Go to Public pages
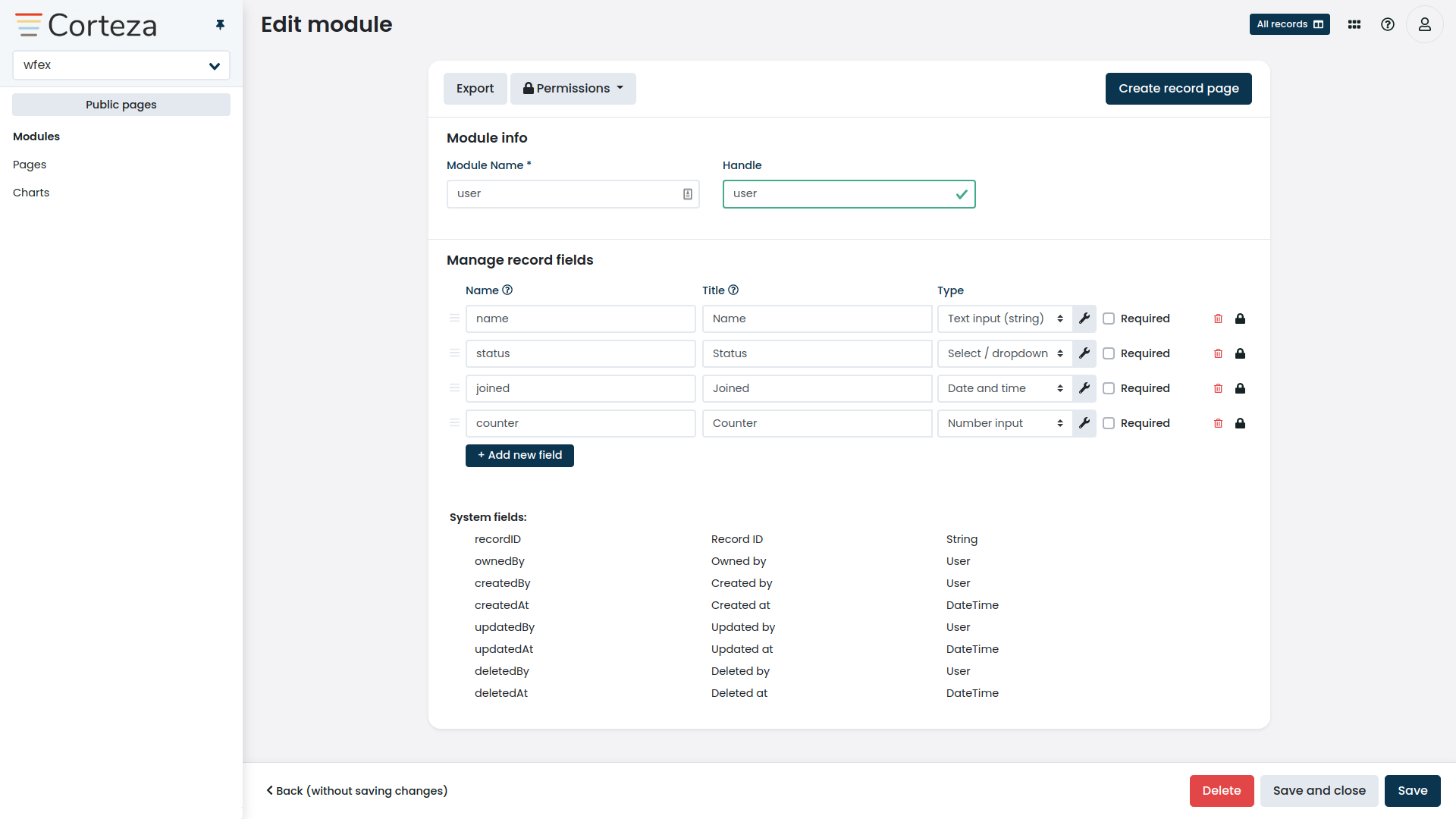The height and width of the screenshot is (819, 1456). [x=121, y=105]
